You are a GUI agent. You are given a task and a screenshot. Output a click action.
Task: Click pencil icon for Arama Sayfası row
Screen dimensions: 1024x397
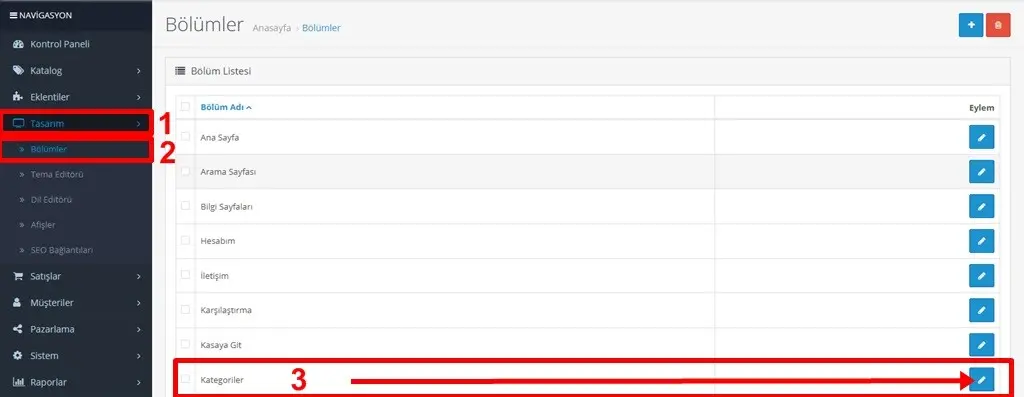click(x=982, y=172)
